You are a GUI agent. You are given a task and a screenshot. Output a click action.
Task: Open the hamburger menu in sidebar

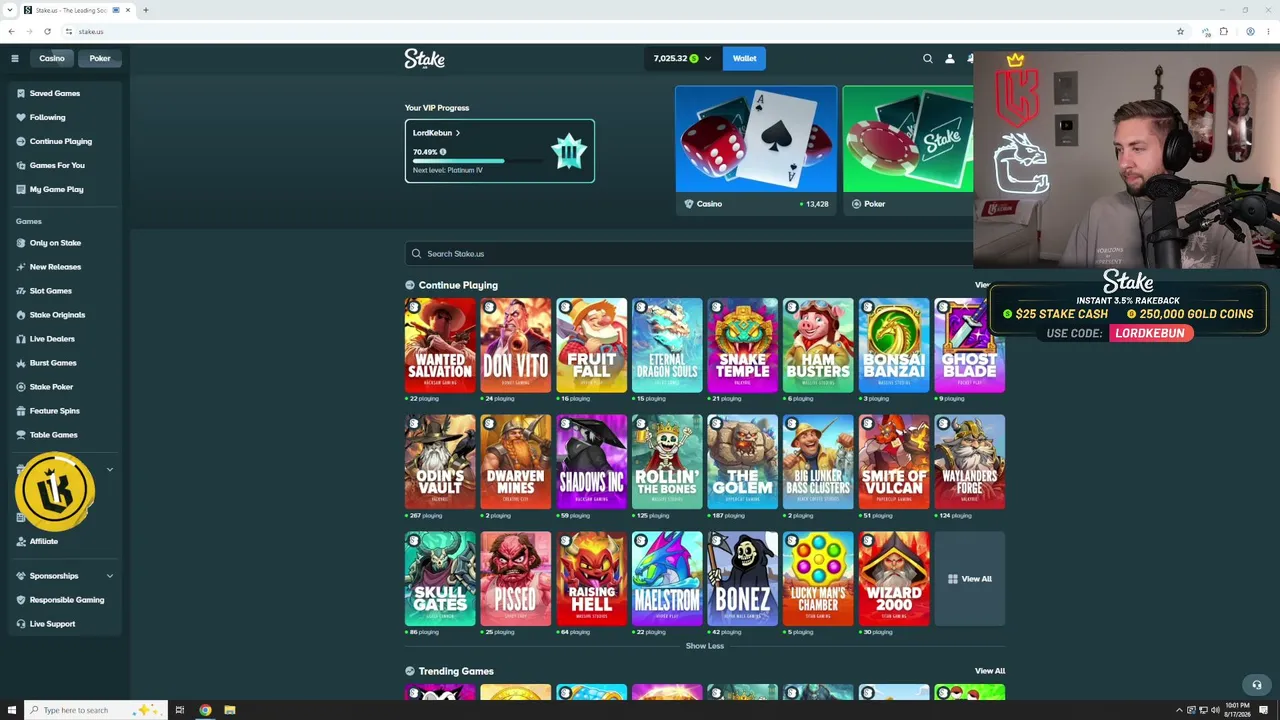[x=15, y=58]
